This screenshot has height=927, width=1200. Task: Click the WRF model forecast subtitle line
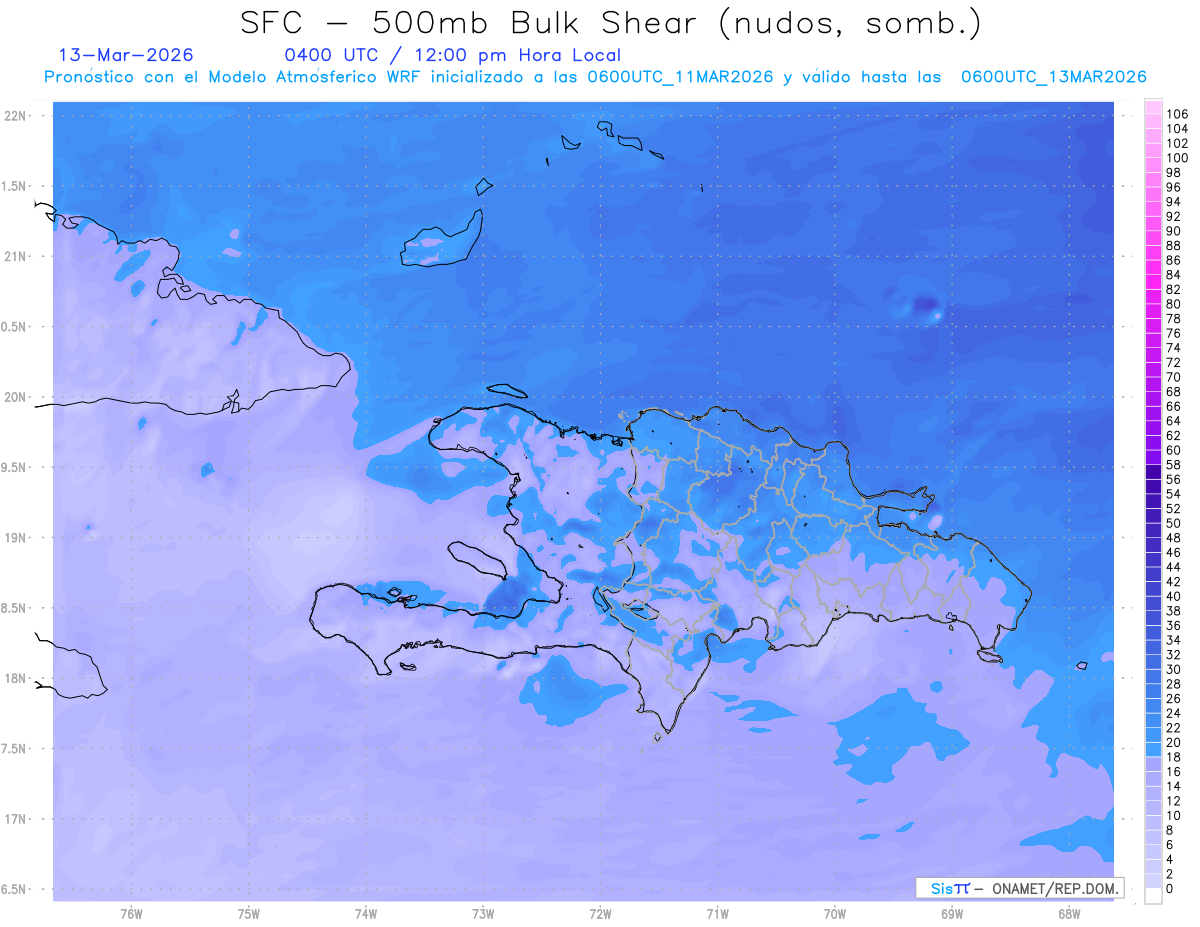tap(595, 76)
